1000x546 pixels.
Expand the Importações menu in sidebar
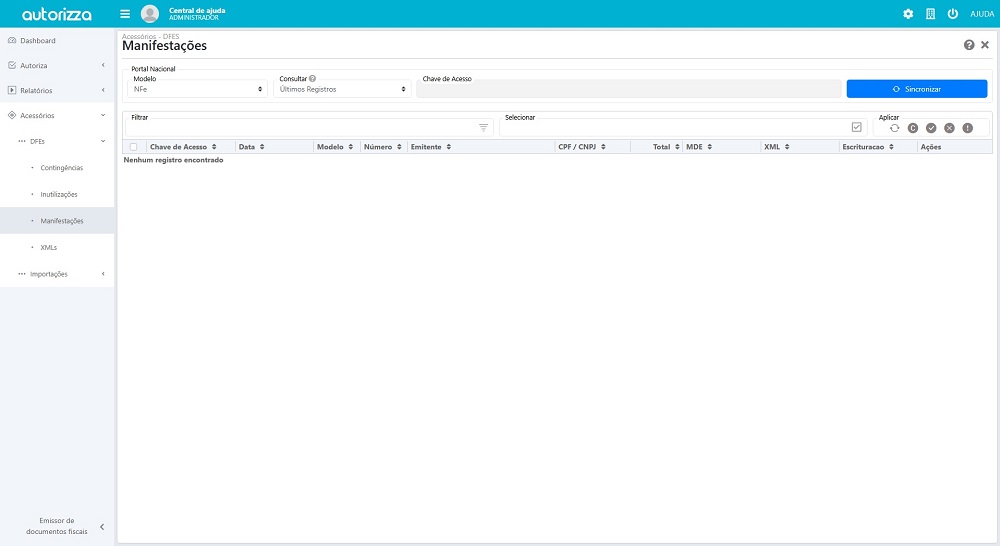pyautogui.click(x=57, y=274)
